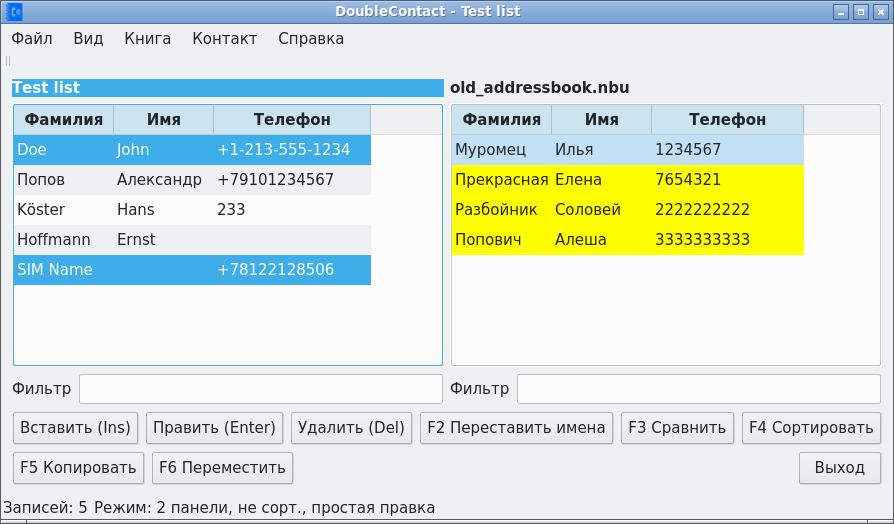Select the Köster contact row
This screenshot has width=894, height=524.
(192, 210)
